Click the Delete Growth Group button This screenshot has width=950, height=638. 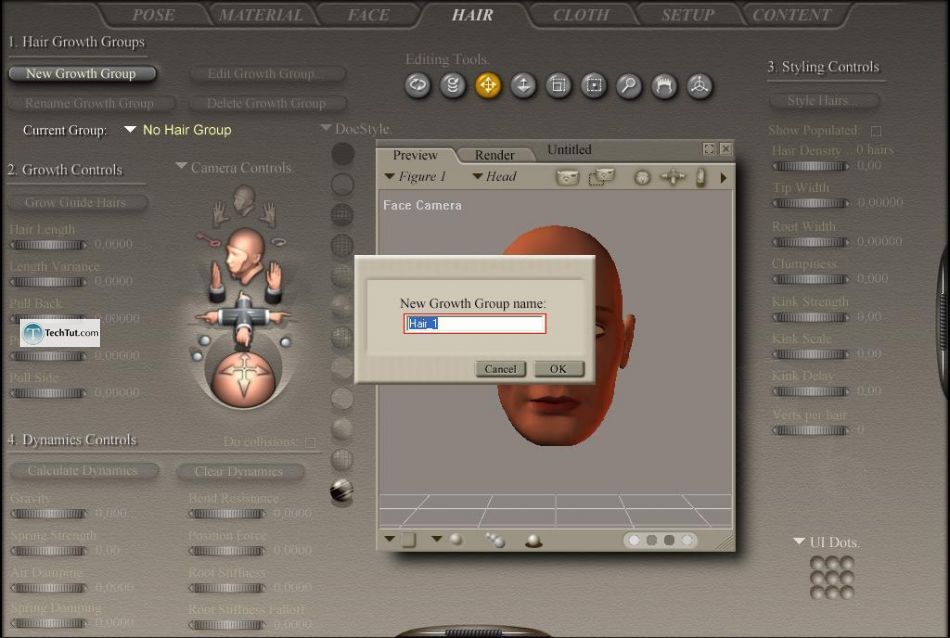click(267, 104)
